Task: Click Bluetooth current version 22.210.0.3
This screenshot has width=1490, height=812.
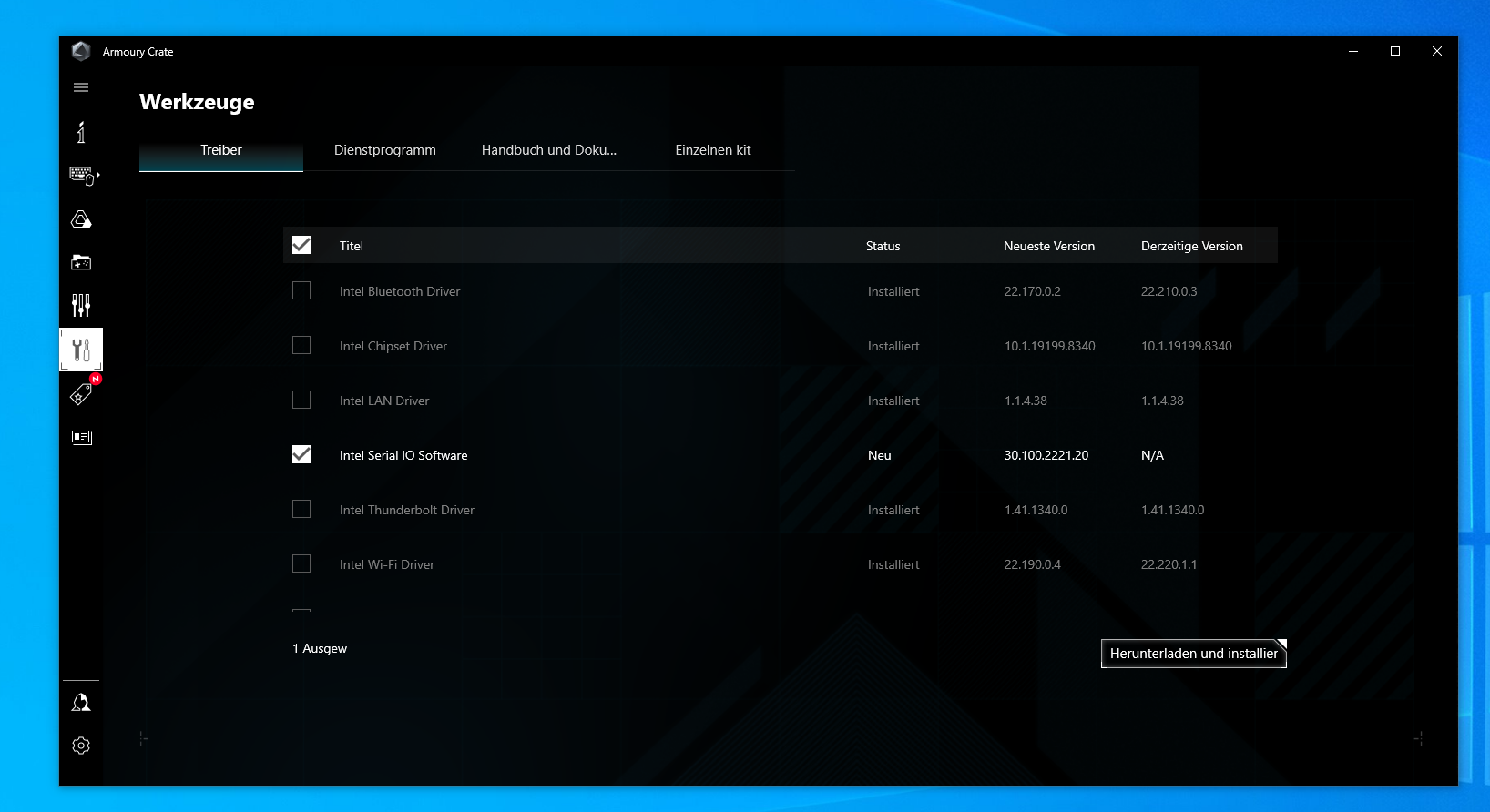Action: point(1169,291)
